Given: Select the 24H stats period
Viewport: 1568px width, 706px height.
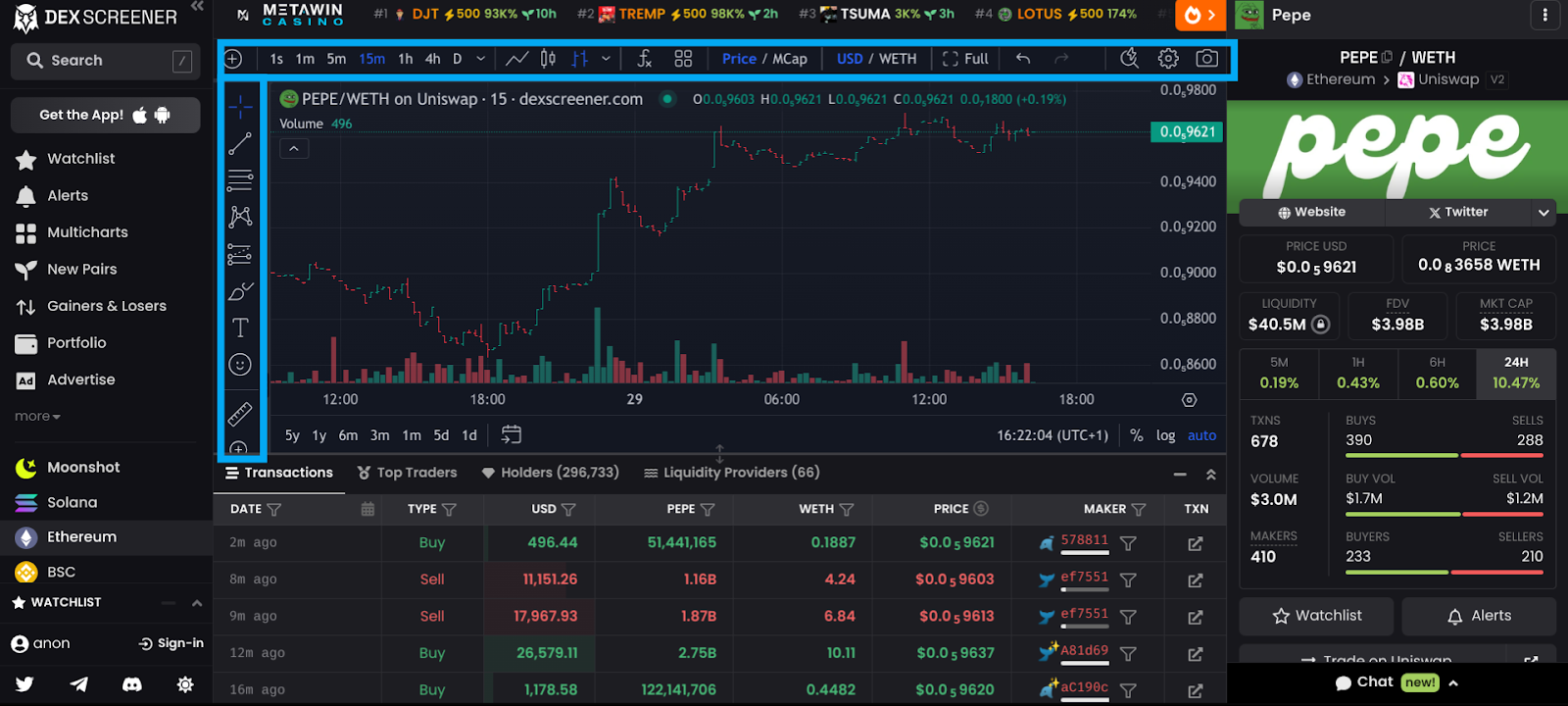Looking at the screenshot, I should coord(1516,373).
